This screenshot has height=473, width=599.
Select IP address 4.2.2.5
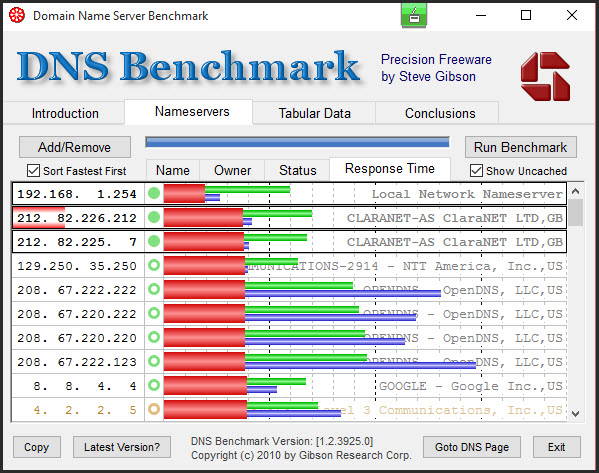coord(84,410)
